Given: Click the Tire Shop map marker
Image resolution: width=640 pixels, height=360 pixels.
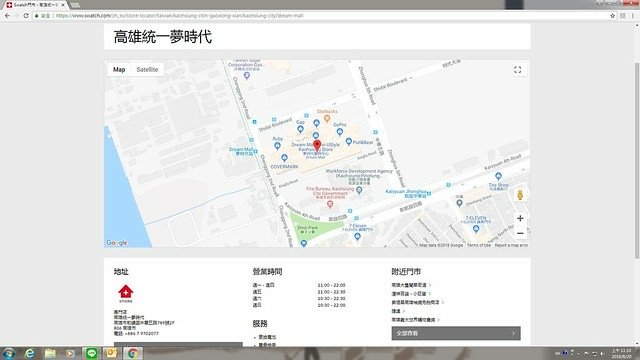Looking at the screenshot, I should [x=498, y=176].
